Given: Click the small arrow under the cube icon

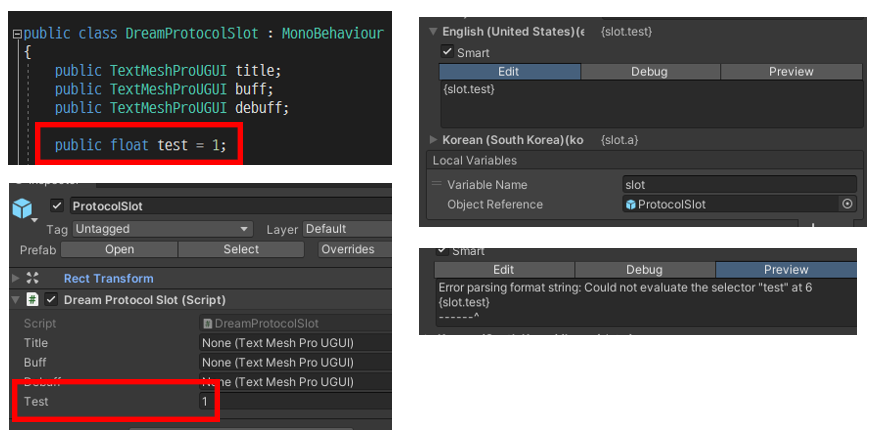Looking at the screenshot, I should [32, 221].
